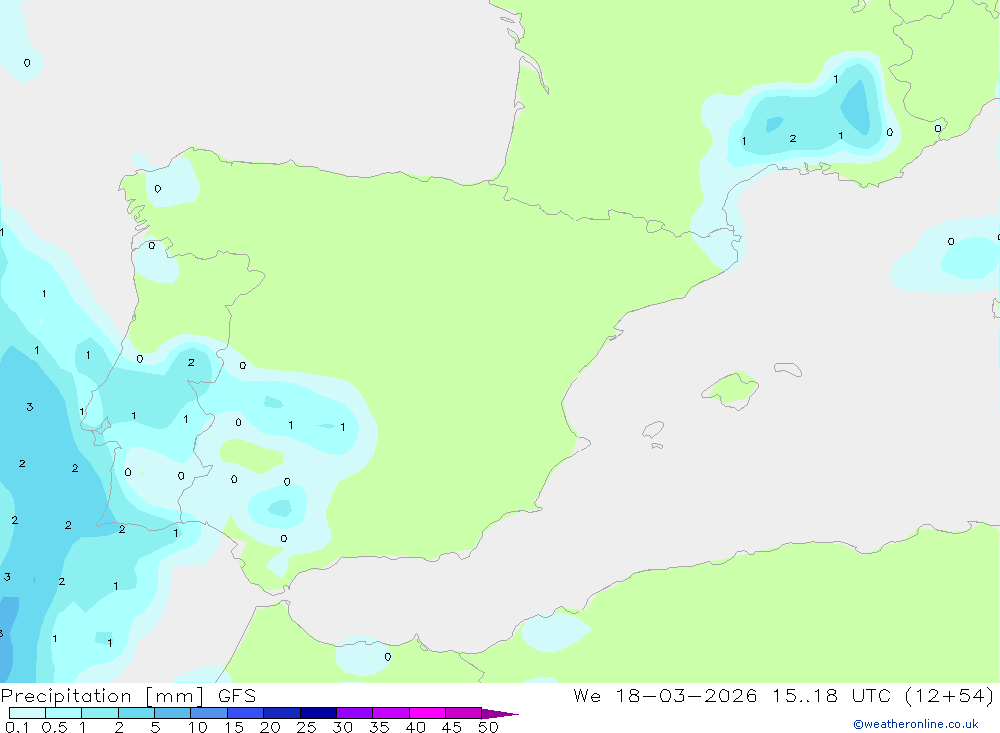Click the '0' value on the Moroccan coast
The height and width of the screenshot is (733, 1000).
coord(388,657)
